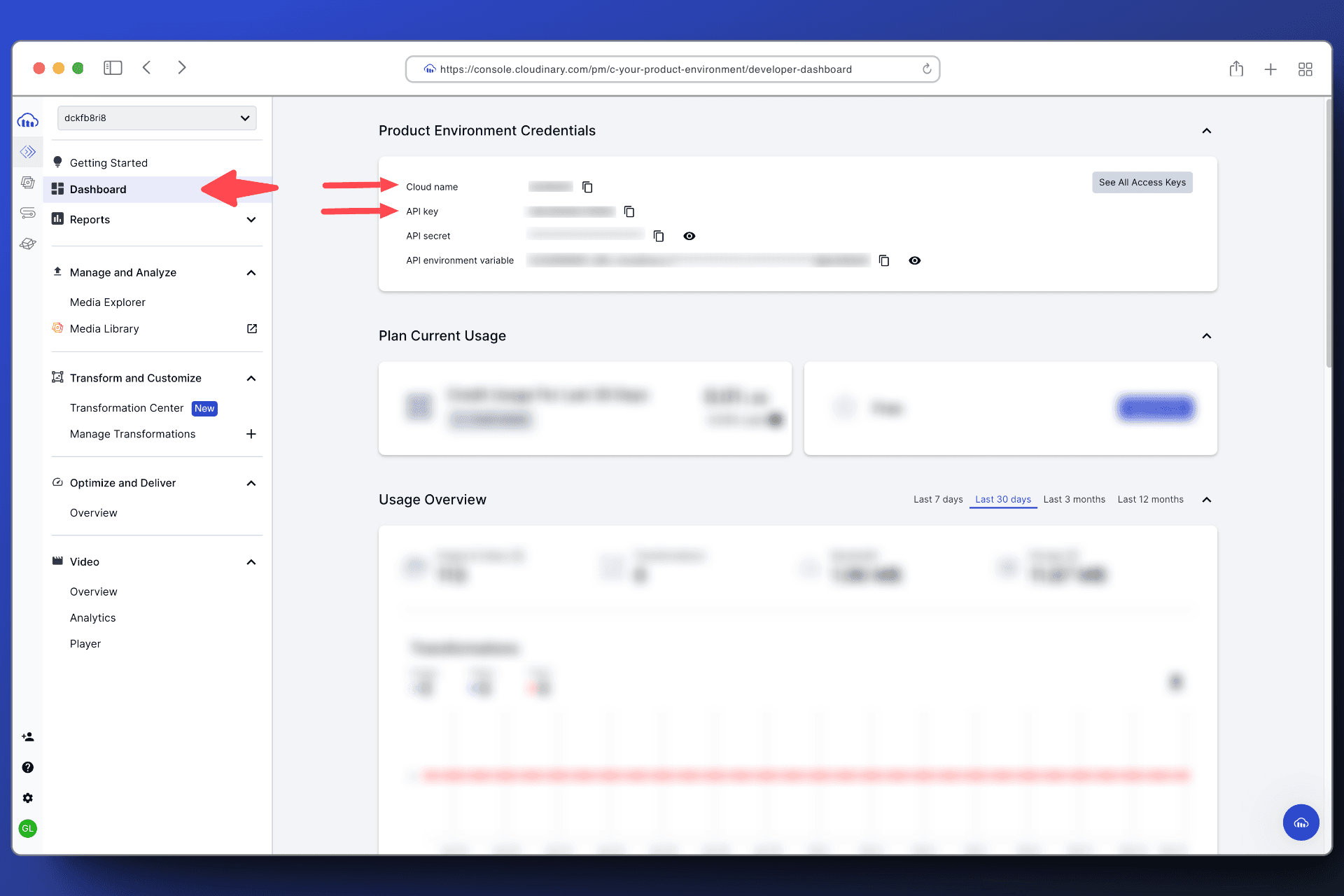This screenshot has height=896, width=1344.
Task: Collapse the Transform and Customize section
Action: [x=251, y=379]
